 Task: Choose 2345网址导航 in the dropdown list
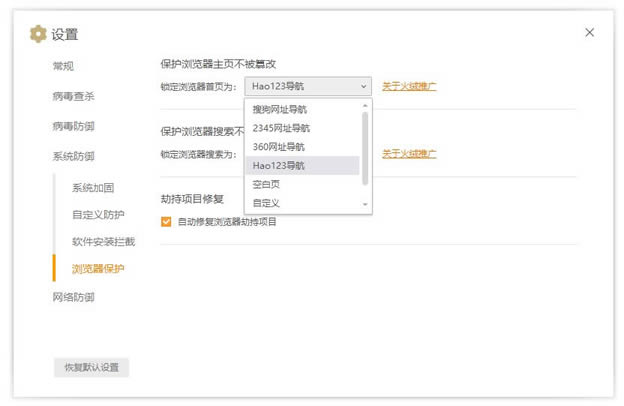coord(281,127)
